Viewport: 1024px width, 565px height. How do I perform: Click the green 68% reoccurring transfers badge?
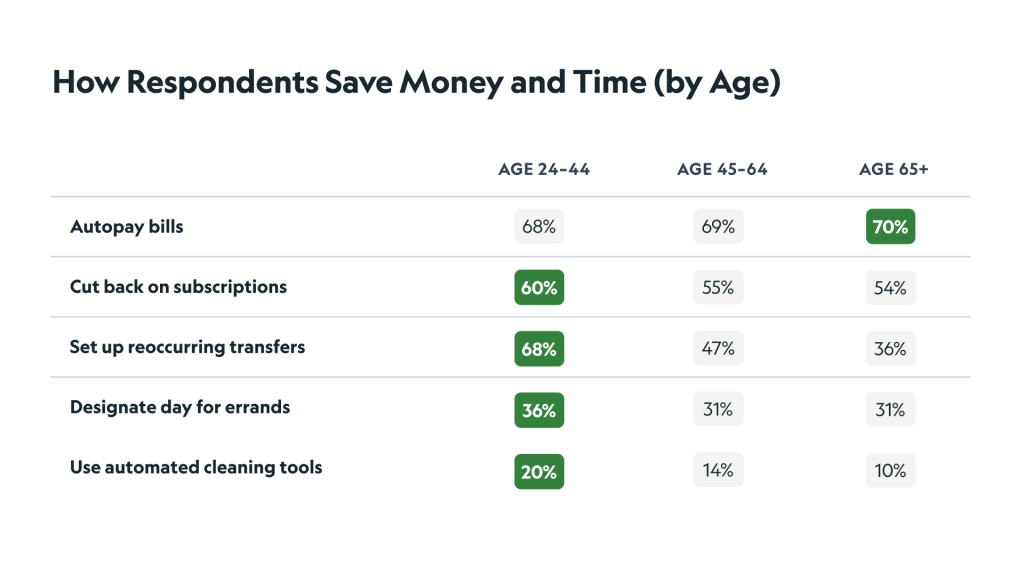pos(539,349)
